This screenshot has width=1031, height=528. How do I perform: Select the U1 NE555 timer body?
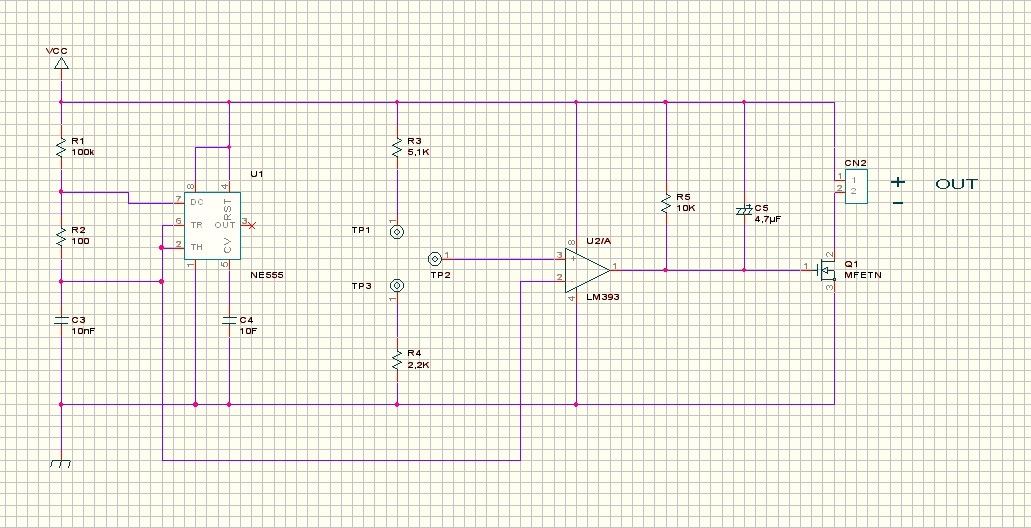(212, 226)
